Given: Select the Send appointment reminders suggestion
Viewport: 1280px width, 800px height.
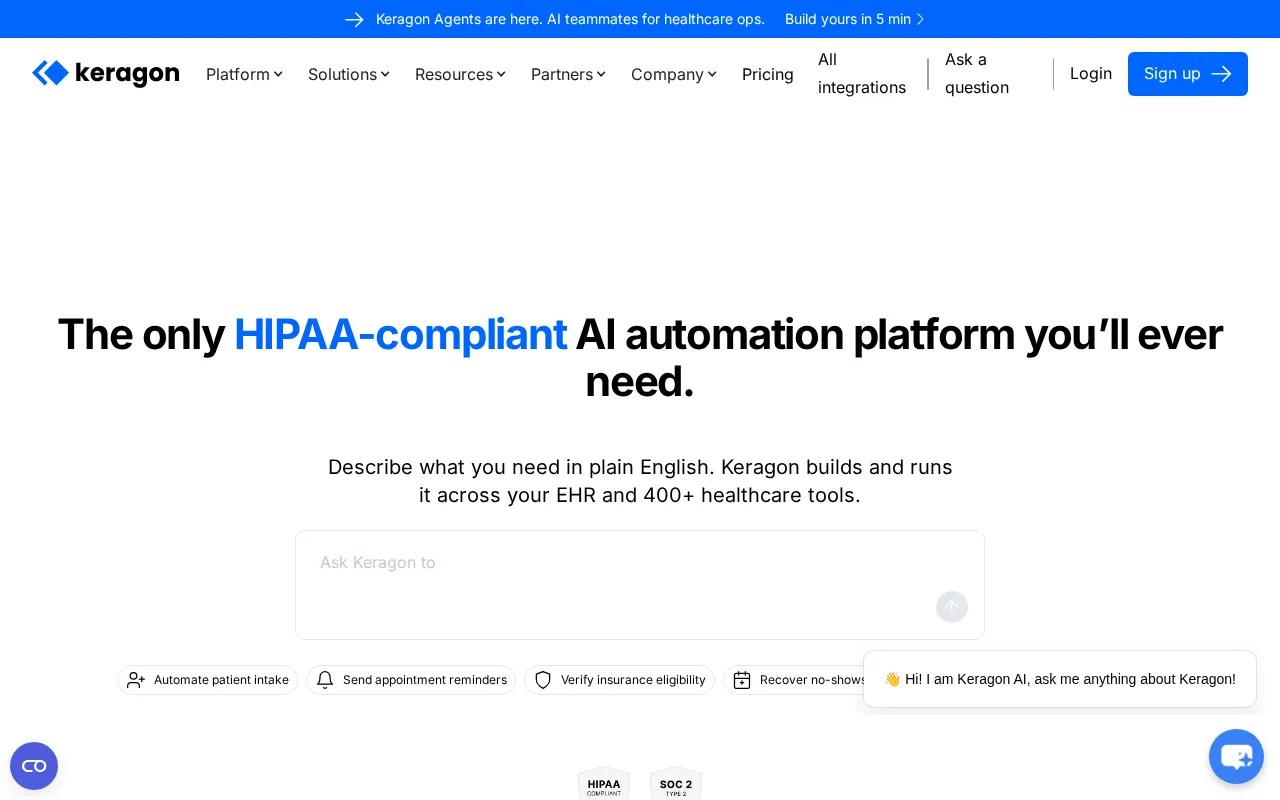Looking at the screenshot, I should [x=411, y=680].
